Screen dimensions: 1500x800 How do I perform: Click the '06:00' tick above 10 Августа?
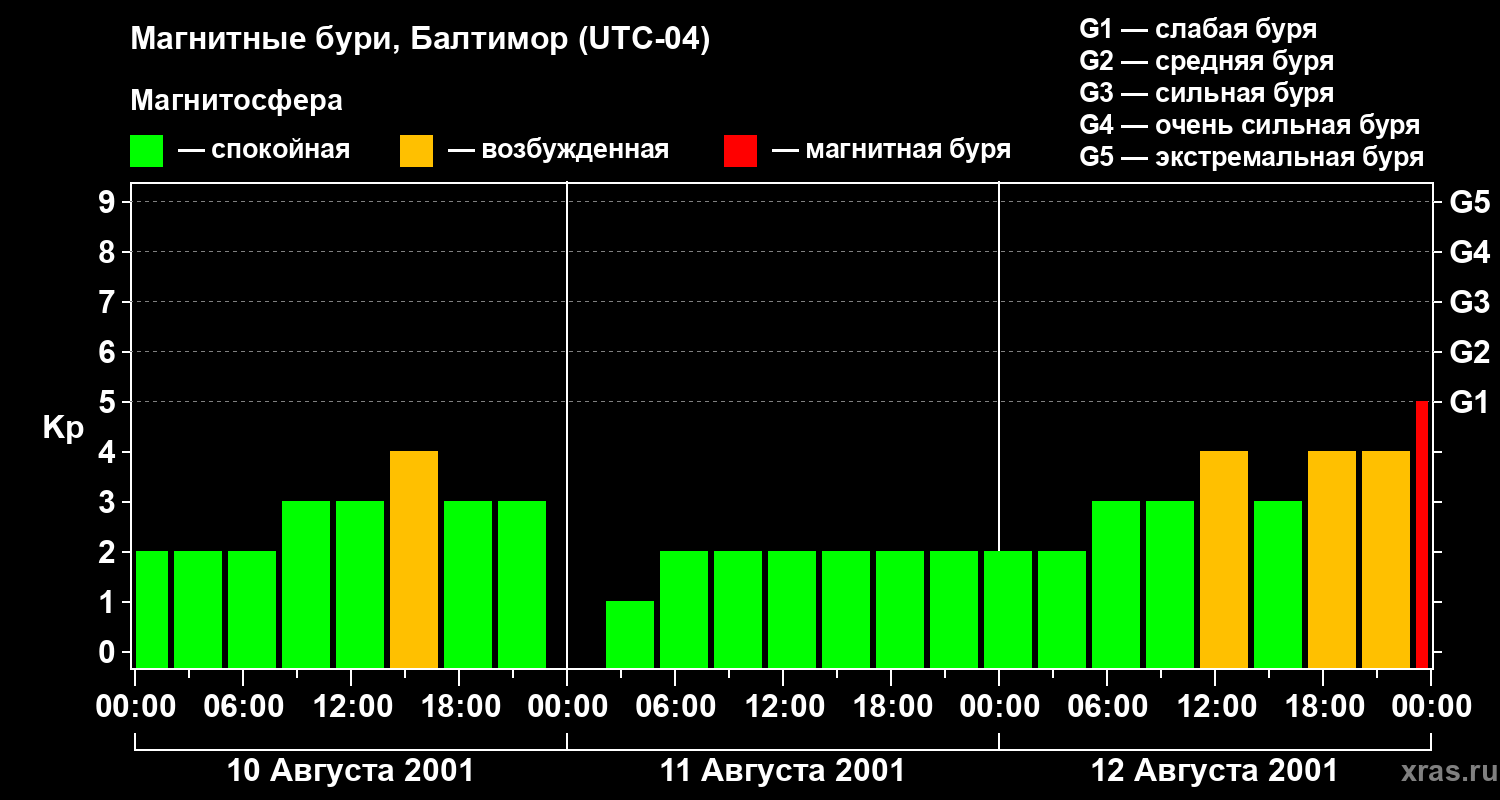[x=243, y=707]
